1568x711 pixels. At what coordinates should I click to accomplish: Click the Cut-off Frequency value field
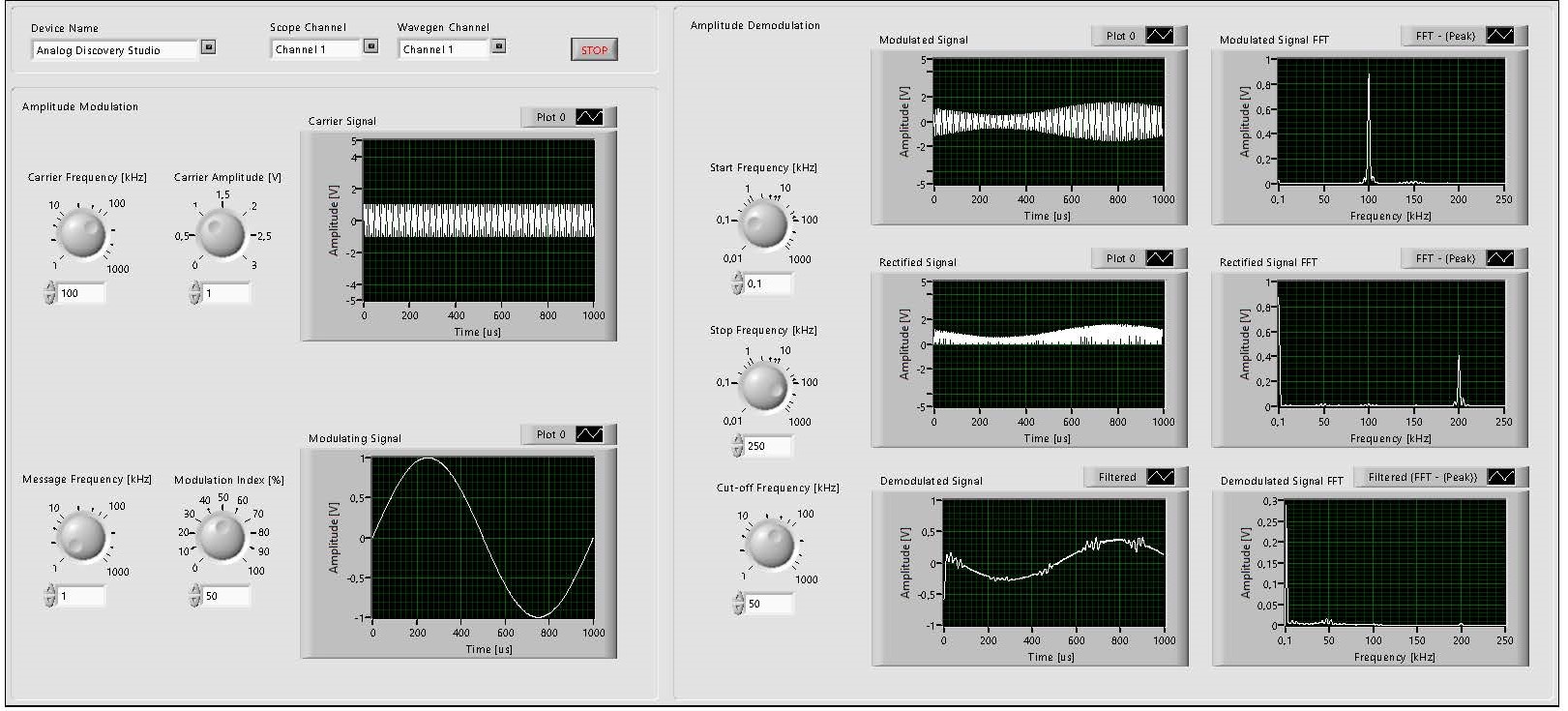click(x=770, y=604)
